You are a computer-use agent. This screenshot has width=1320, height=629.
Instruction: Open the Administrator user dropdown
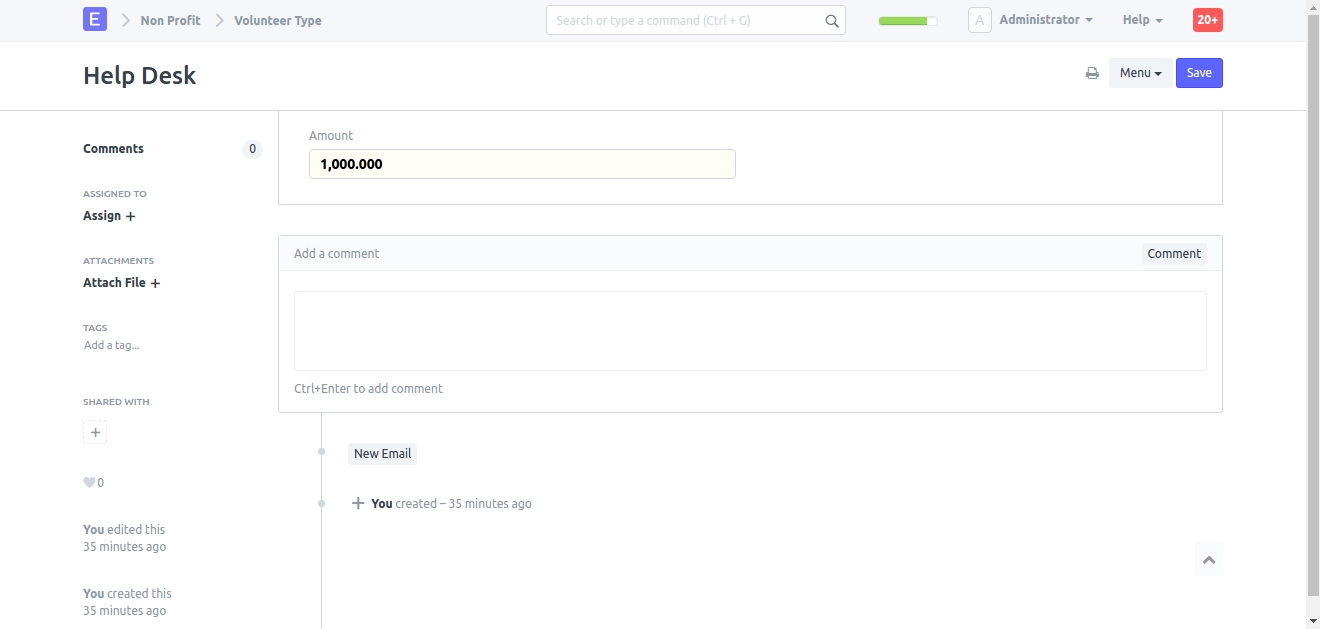1045,20
